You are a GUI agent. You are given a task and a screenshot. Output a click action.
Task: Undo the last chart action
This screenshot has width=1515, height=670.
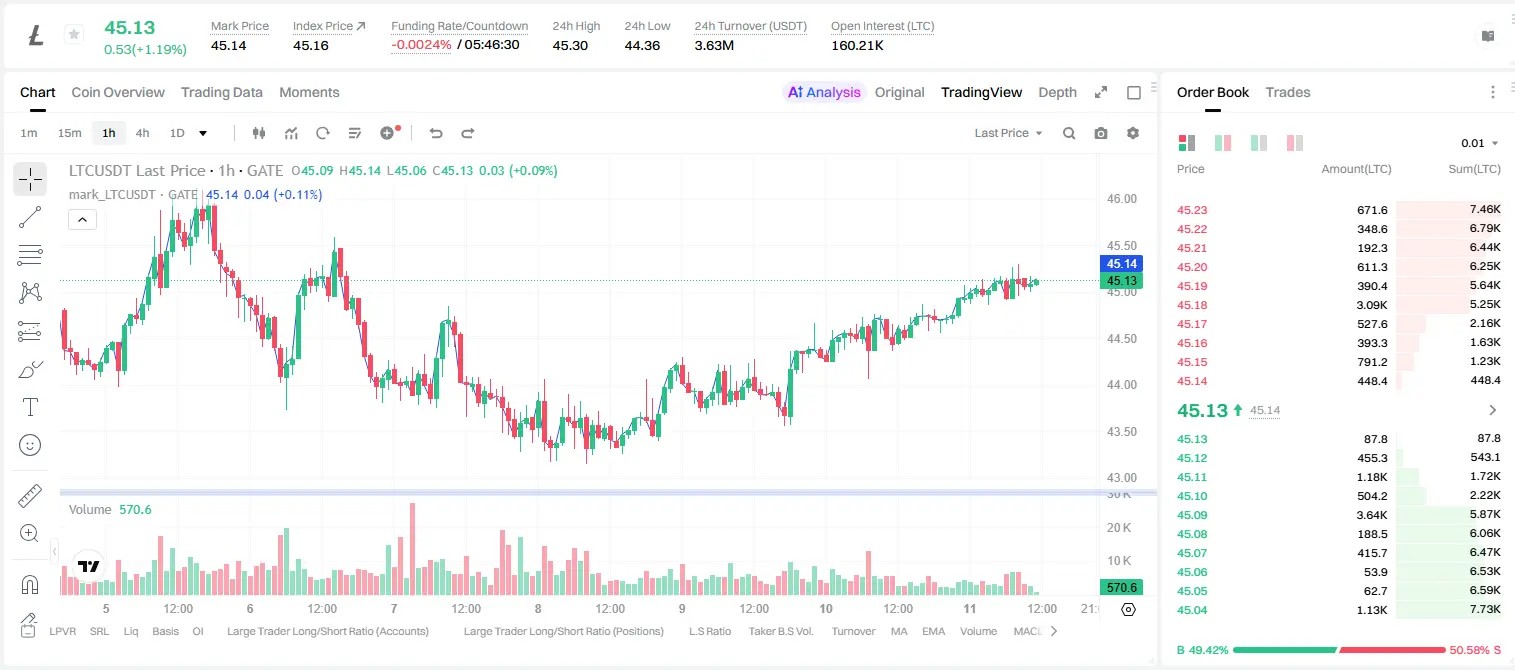[x=436, y=133]
